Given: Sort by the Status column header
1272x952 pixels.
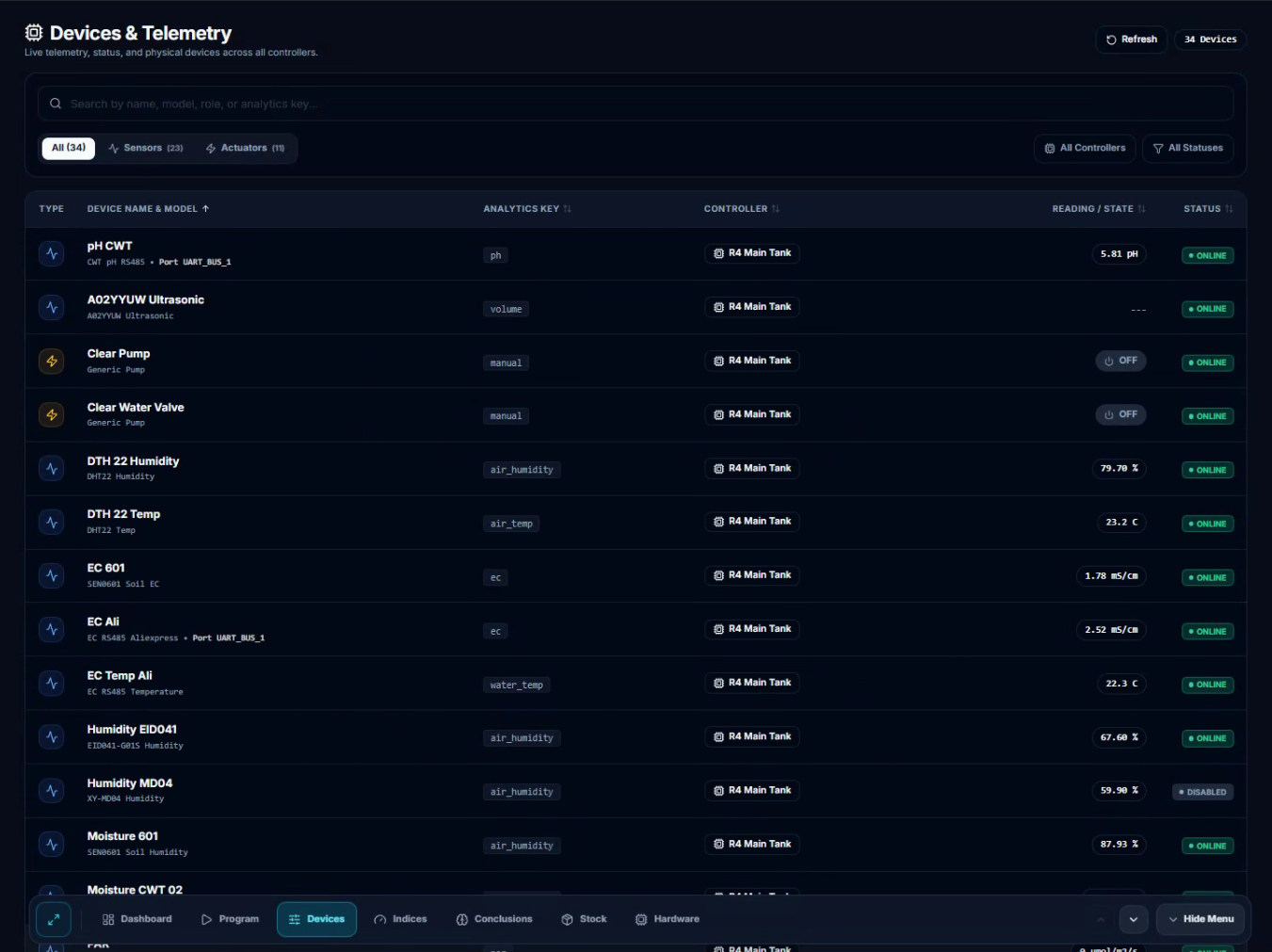Looking at the screenshot, I should (x=1208, y=209).
